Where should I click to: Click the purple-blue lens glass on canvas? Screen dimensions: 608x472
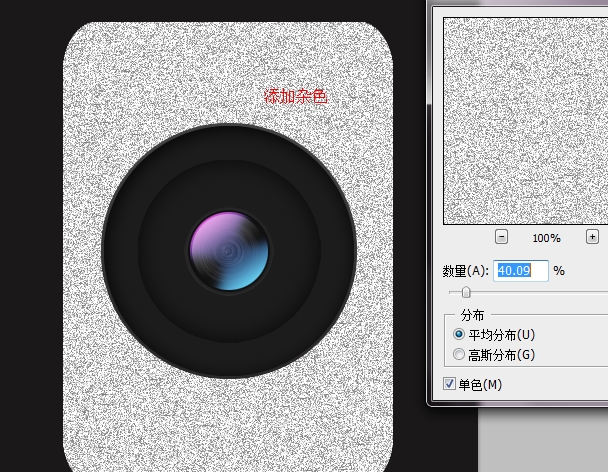(229, 251)
